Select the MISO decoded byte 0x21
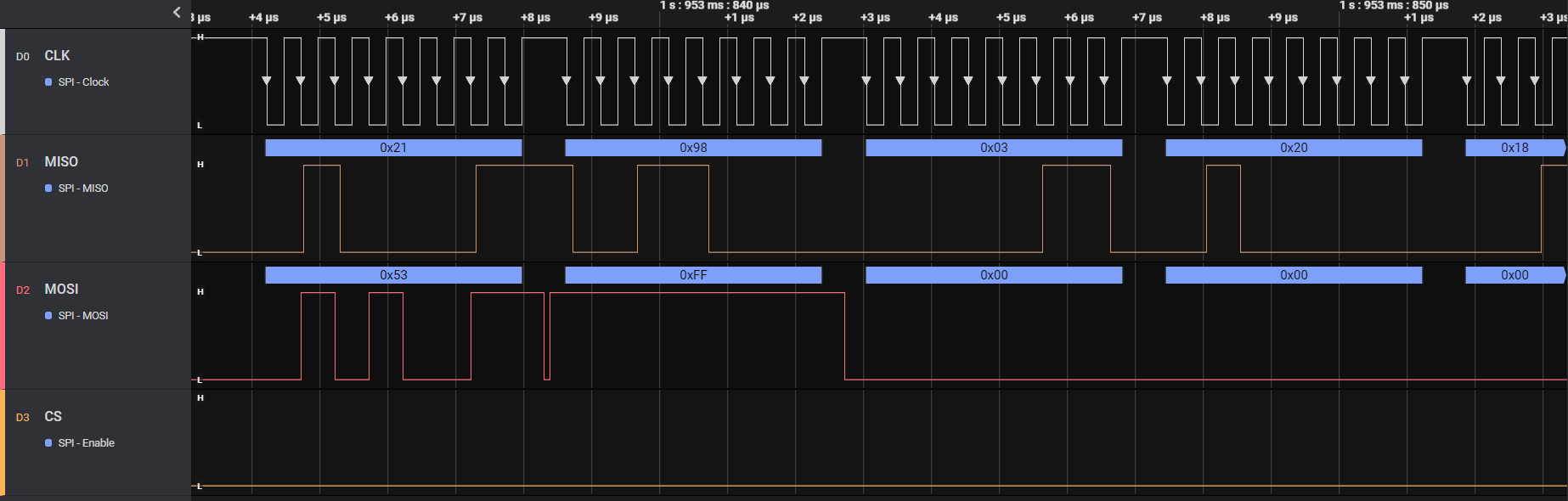Image resolution: width=1568 pixels, height=501 pixels. point(393,148)
